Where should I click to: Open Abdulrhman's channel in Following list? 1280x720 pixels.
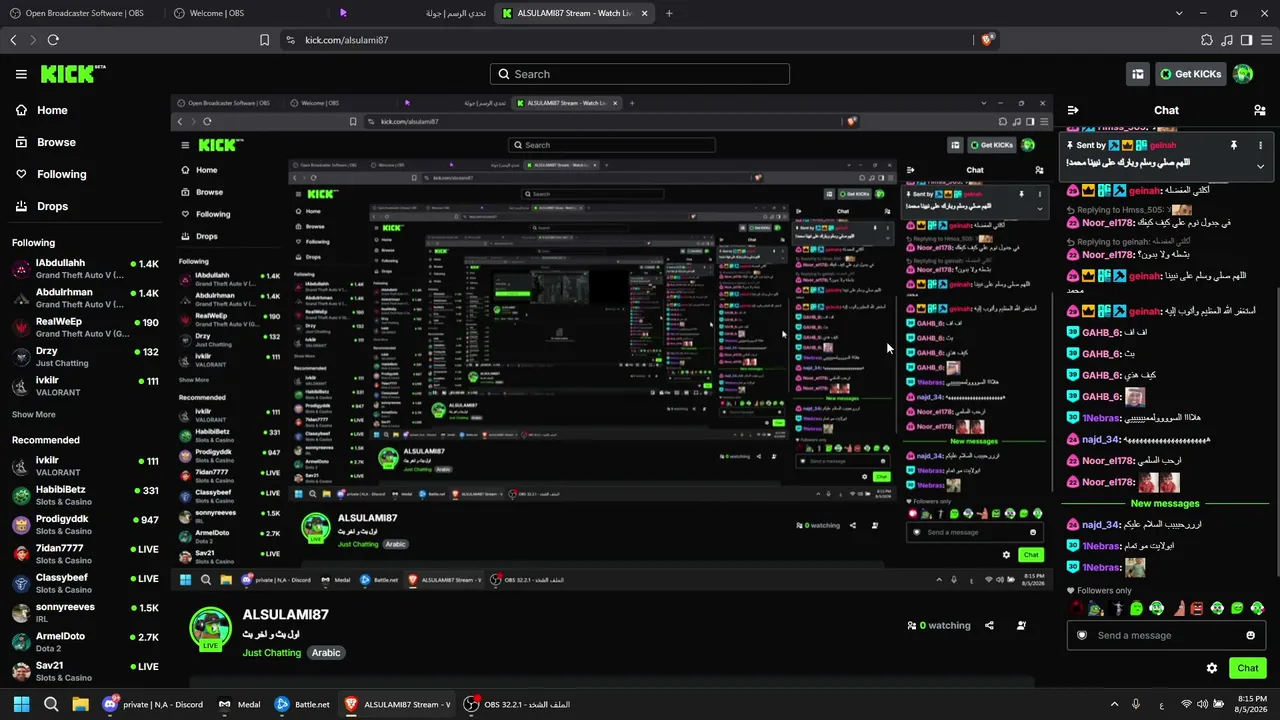click(x=85, y=298)
